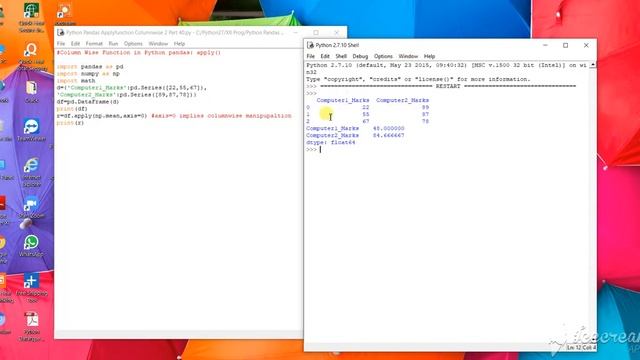Image resolution: width=640 pixels, height=360 pixels.
Task: Click the df.apply(np.mean,axis=0) code line
Action: click(x=174, y=116)
